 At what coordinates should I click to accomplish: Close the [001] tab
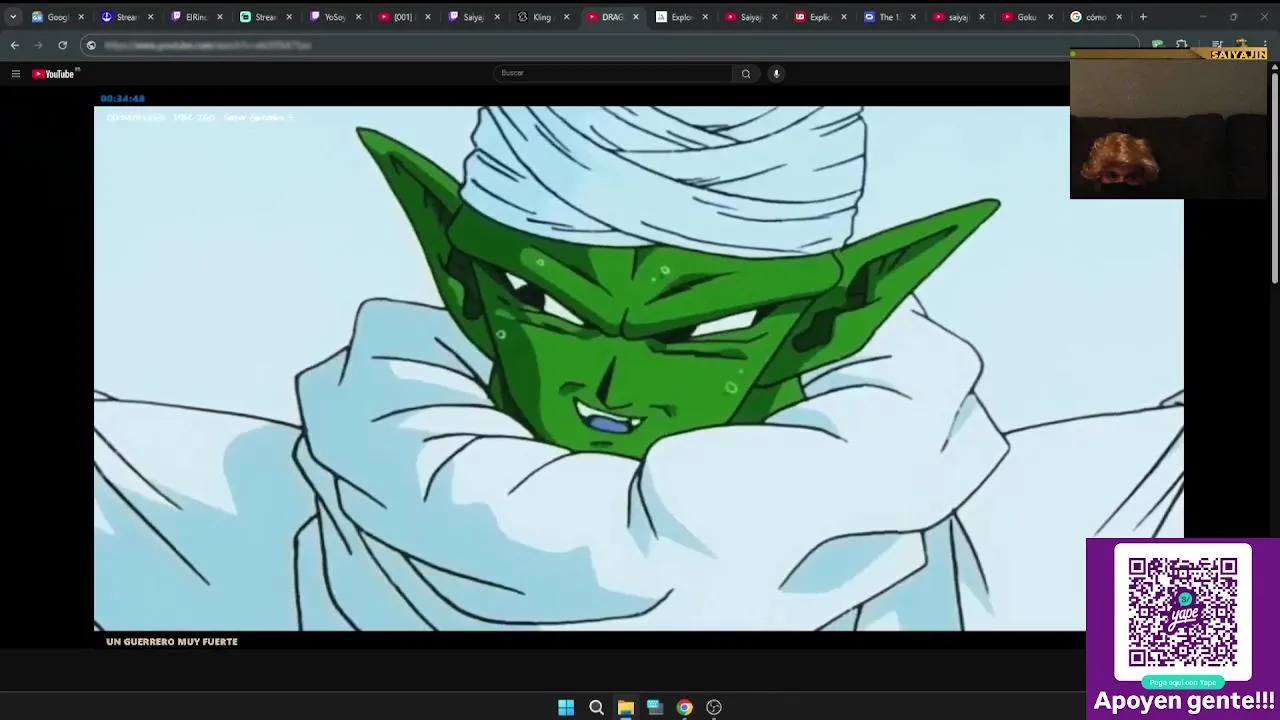(x=428, y=17)
